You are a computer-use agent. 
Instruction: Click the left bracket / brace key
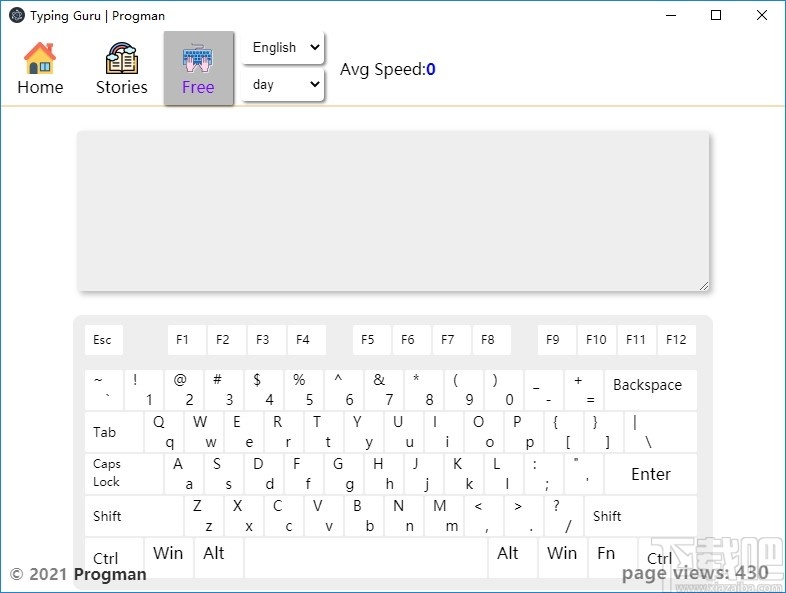coord(564,432)
